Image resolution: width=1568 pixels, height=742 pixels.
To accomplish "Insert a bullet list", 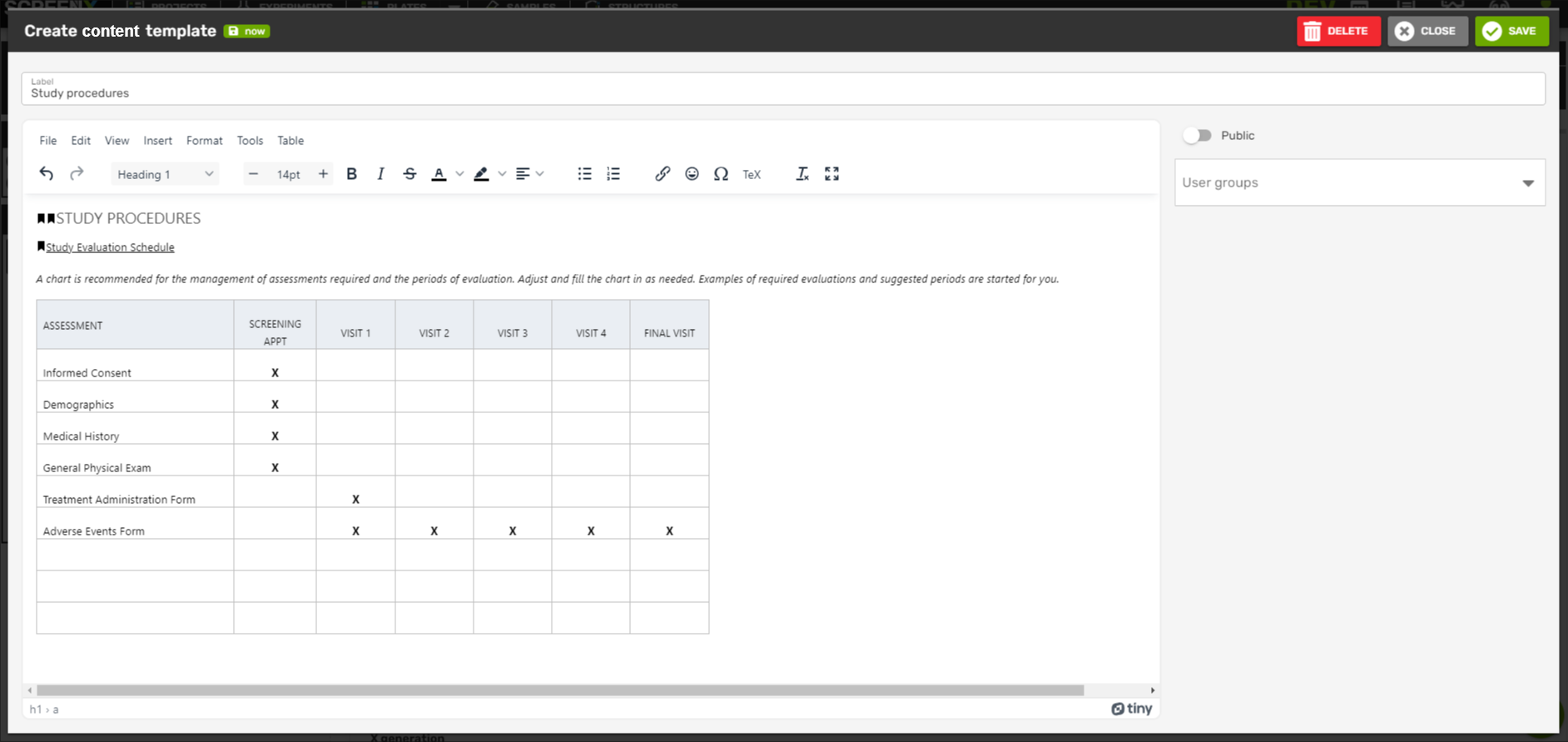I will 584,174.
